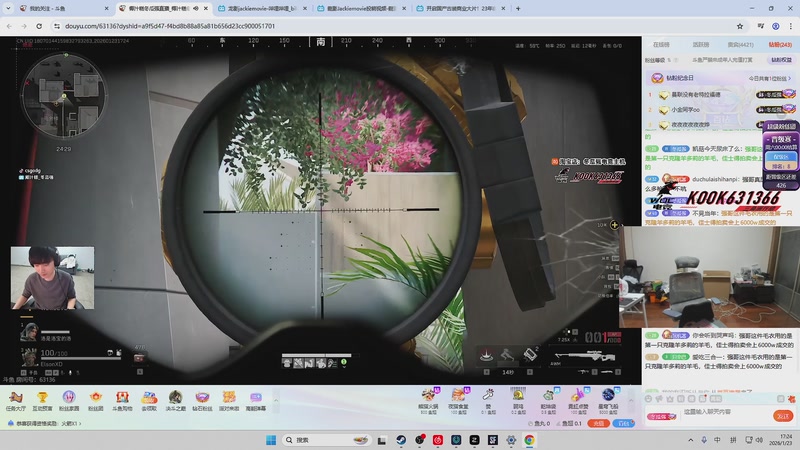Image resolution: width=800 pixels, height=450 pixels.
Task: Click the crown icon in chat toolbar
Action: (x=670, y=398)
